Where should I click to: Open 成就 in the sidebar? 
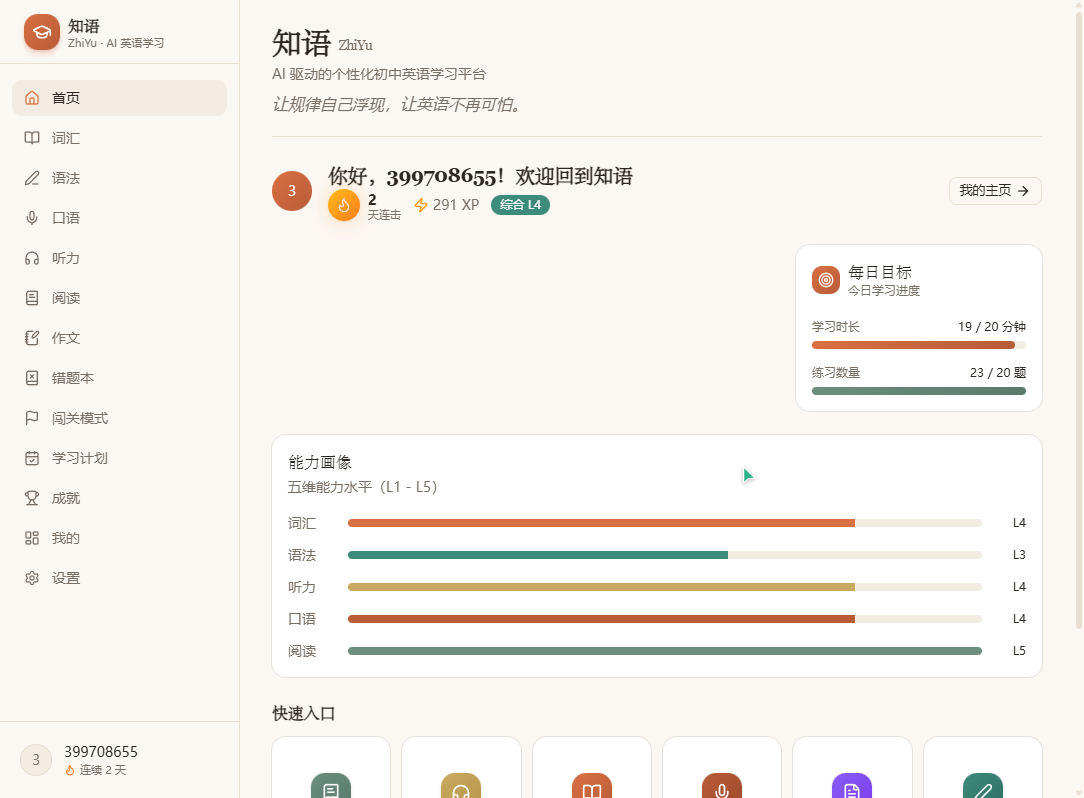coord(120,498)
